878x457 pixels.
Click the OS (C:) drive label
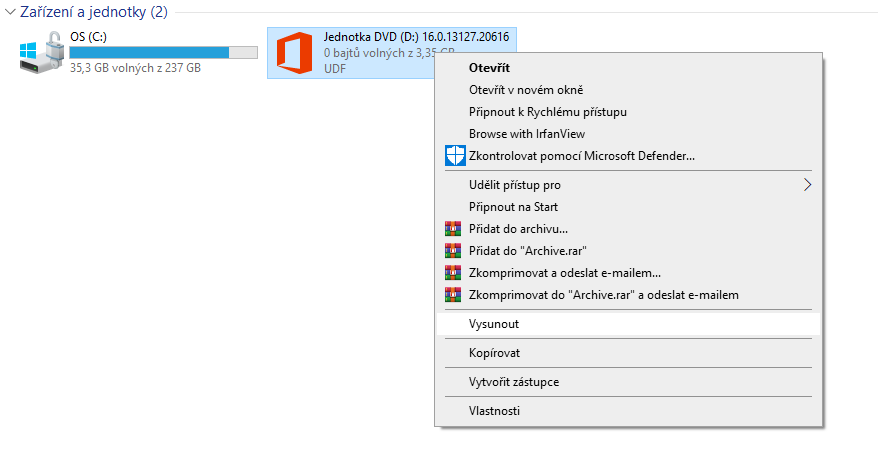pos(88,36)
